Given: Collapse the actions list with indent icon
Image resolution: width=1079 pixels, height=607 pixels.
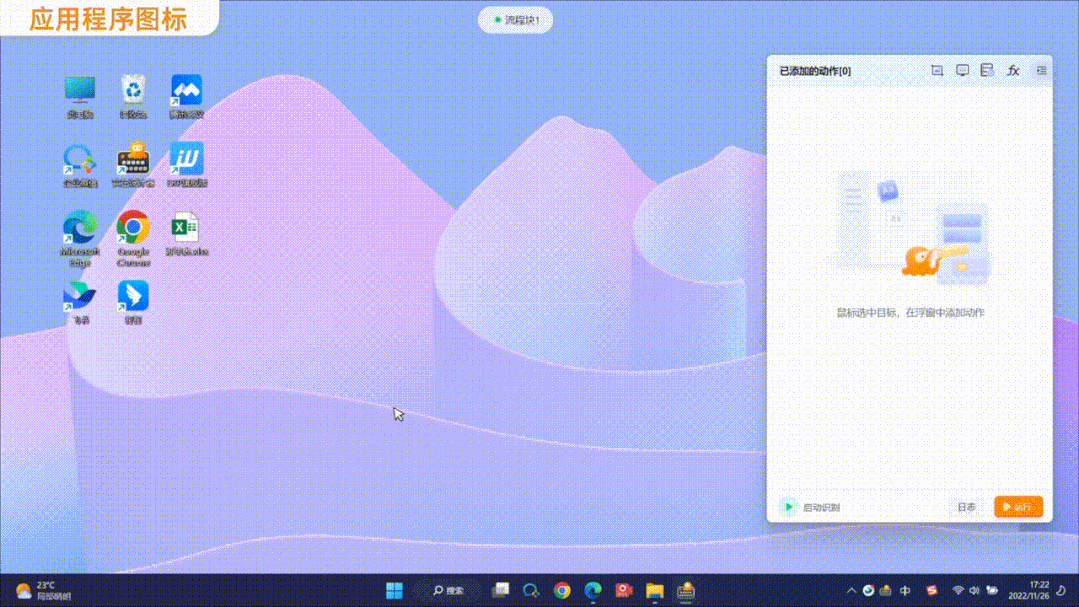Looking at the screenshot, I should coord(1041,70).
